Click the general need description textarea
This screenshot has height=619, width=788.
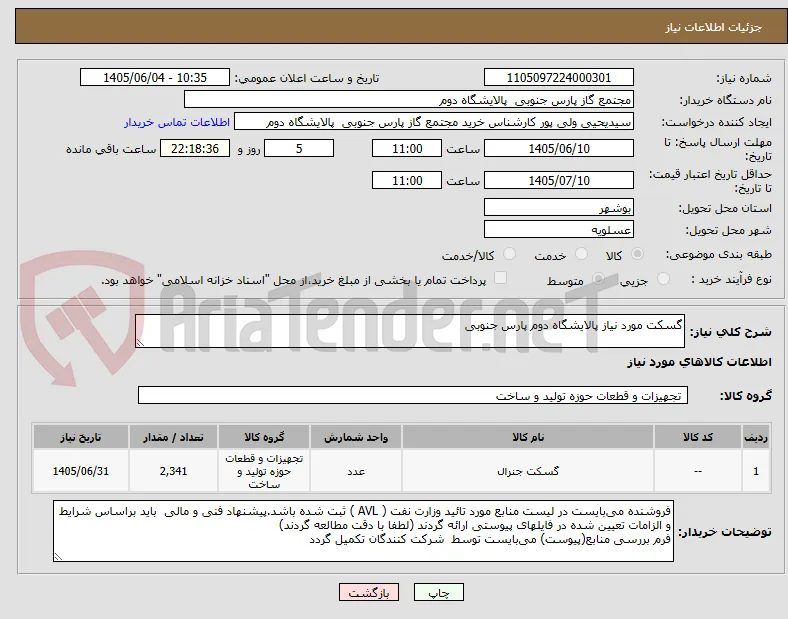tap(410, 331)
